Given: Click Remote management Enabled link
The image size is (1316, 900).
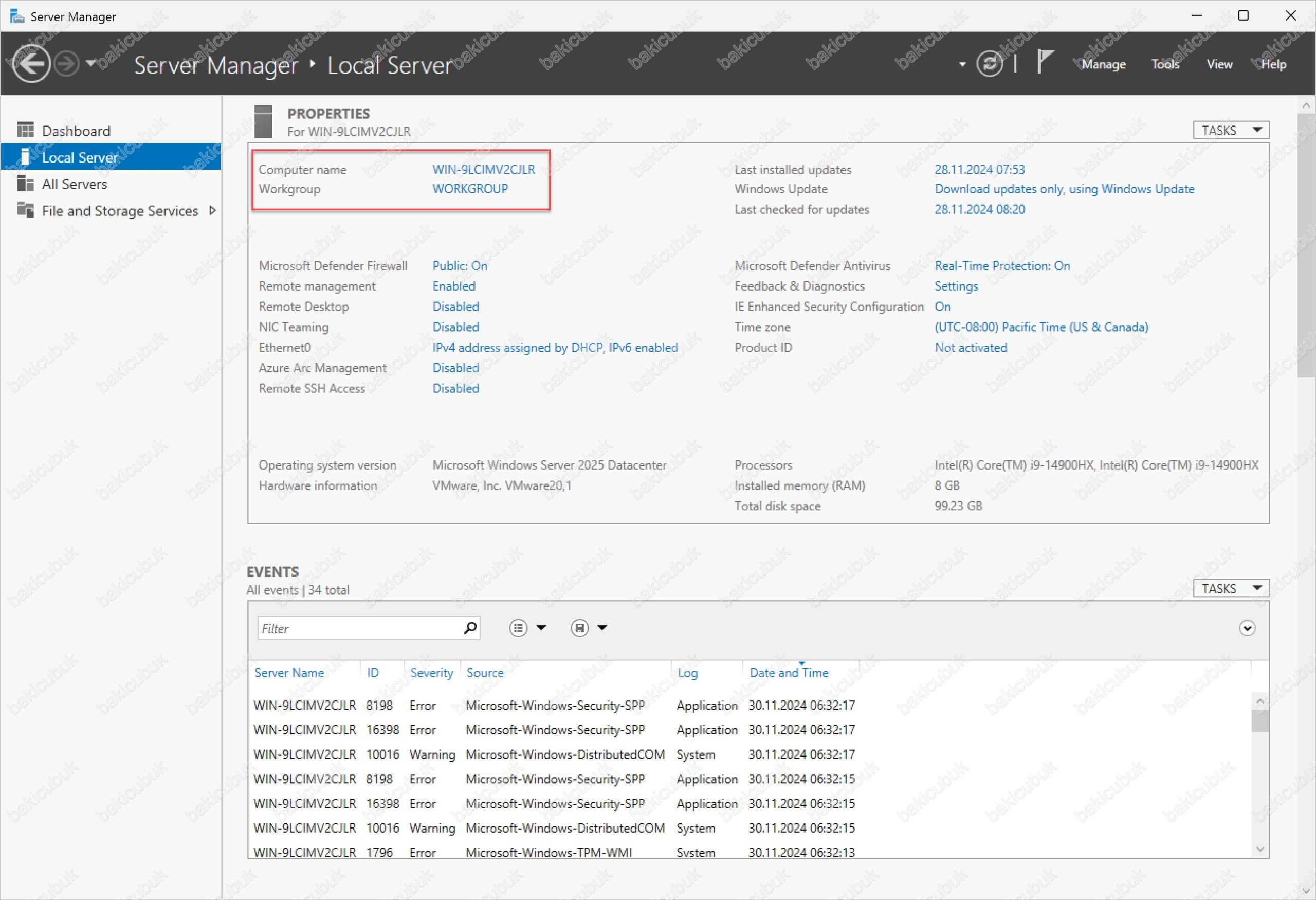Looking at the screenshot, I should tap(453, 286).
